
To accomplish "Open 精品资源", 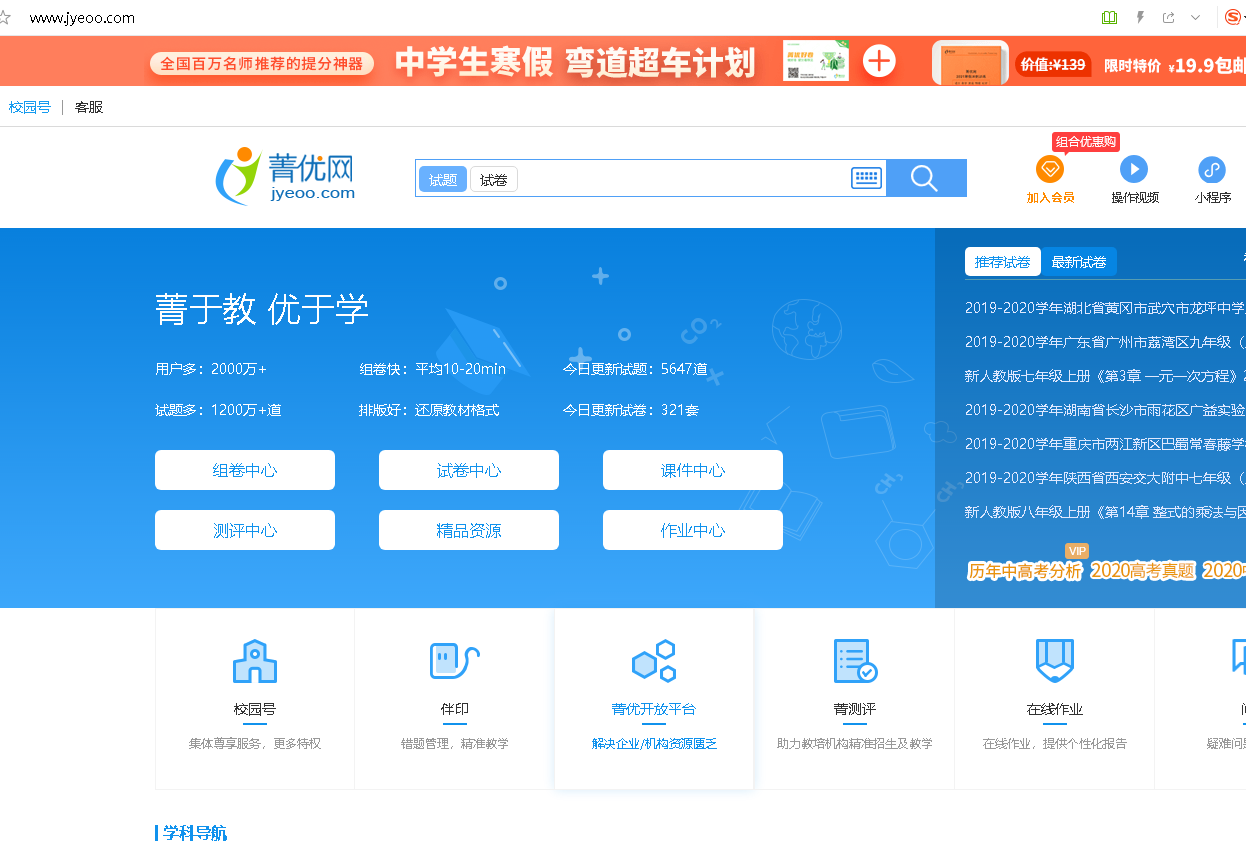I will pyautogui.click(x=469, y=530).
